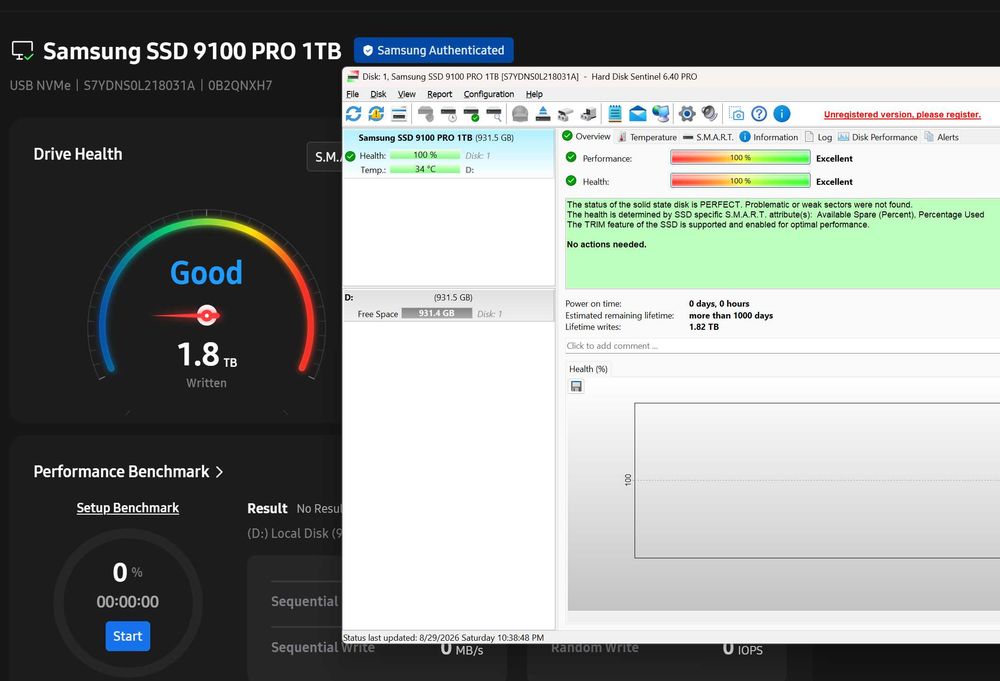This screenshot has width=1000, height=681.
Task: Click the grey globe-shaped toolbar icon
Action: coord(520,114)
